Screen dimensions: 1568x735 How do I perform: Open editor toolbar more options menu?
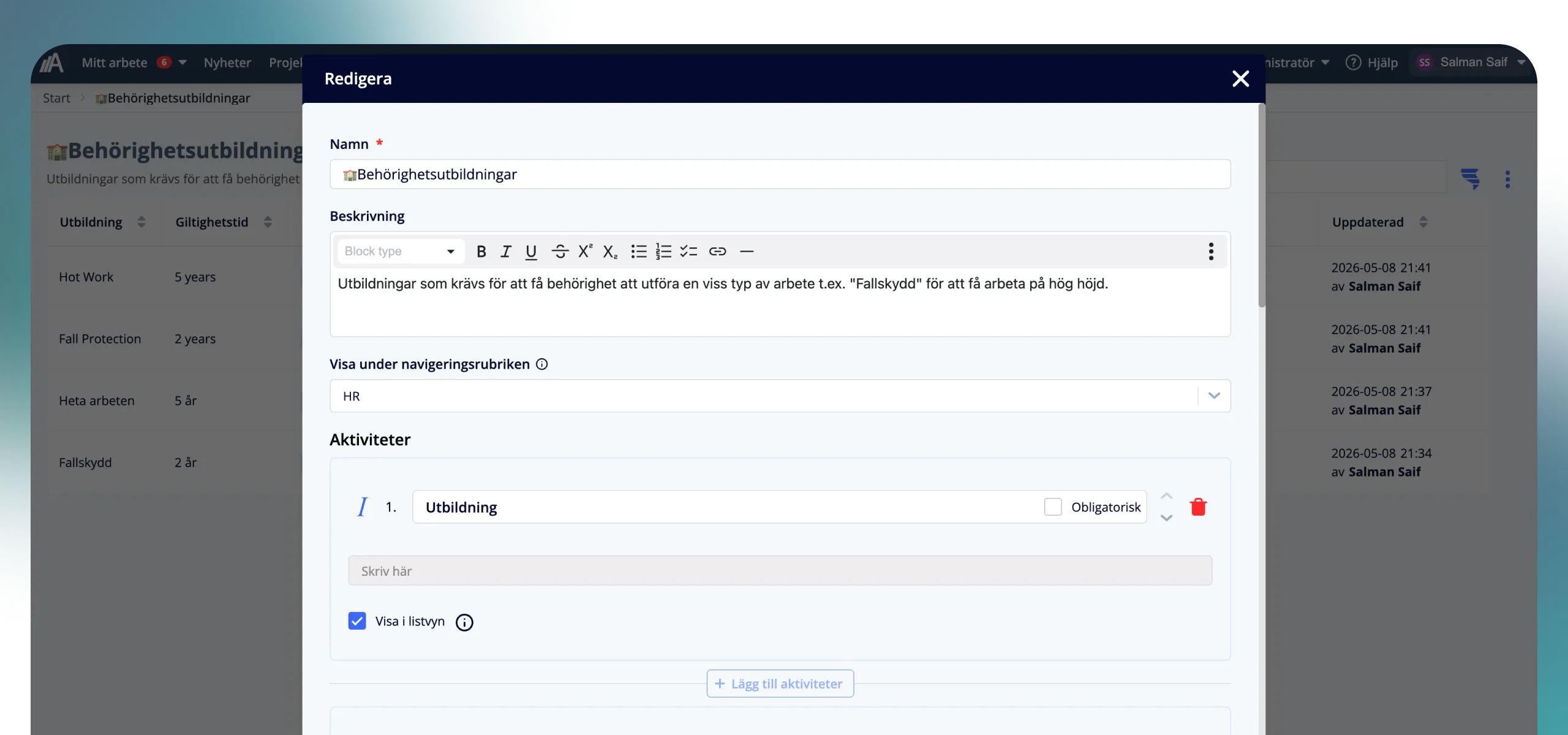pos(1211,252)
